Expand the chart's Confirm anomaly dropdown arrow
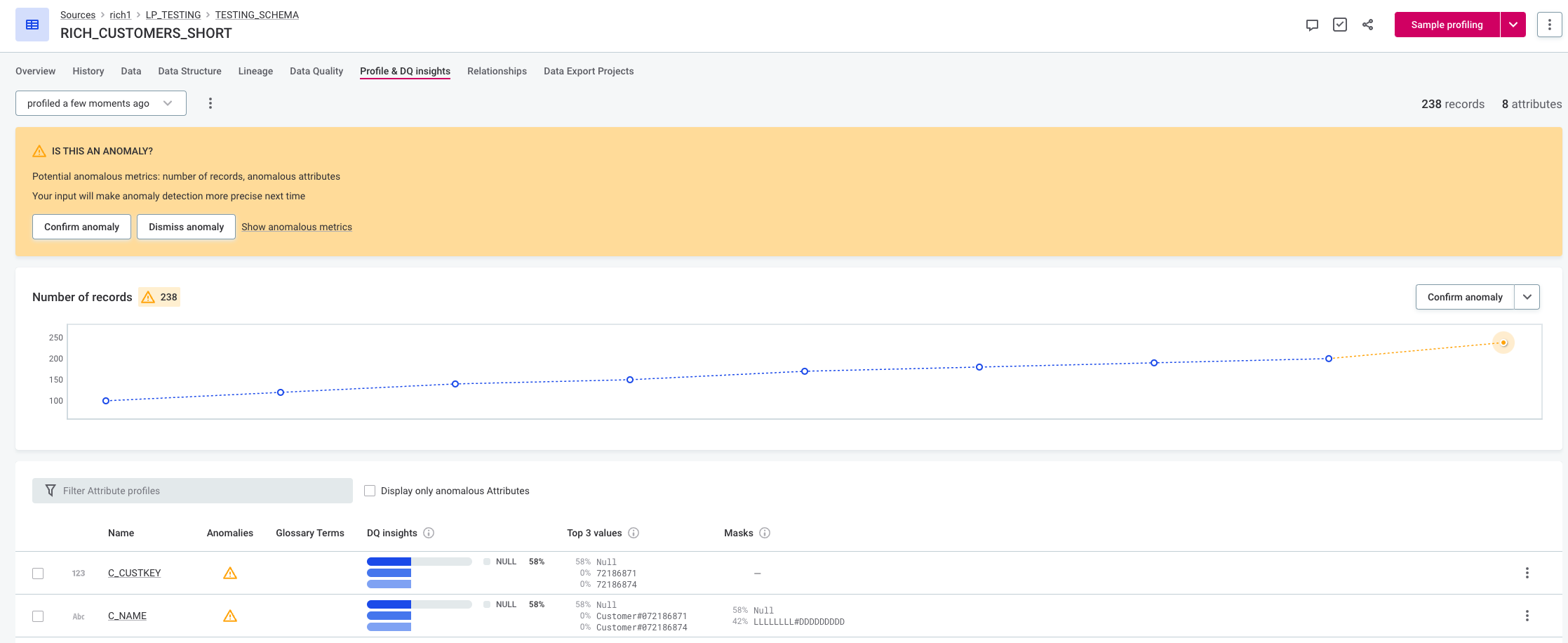The width and height of the screenshot is (1568, 643). click(x=1527, y=297)
